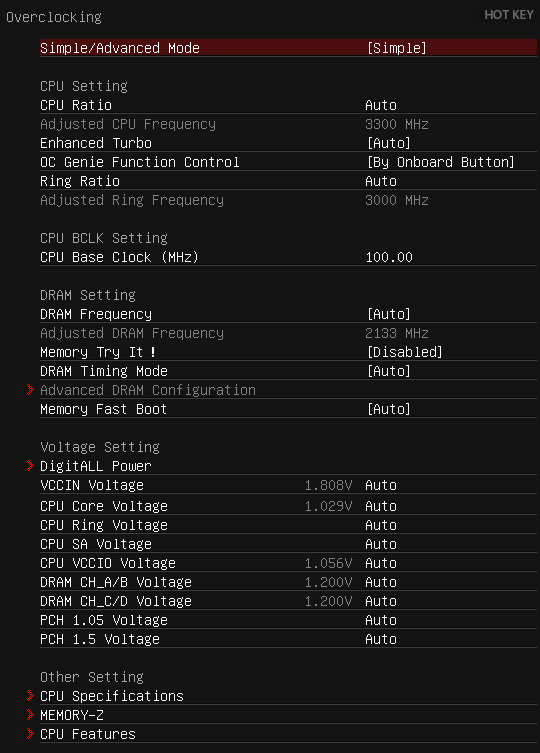Image resolution: width=540 pixels, height=753 pixels.
Task: Click the arrow icon beside DigitALL Power
Action: 30,465
